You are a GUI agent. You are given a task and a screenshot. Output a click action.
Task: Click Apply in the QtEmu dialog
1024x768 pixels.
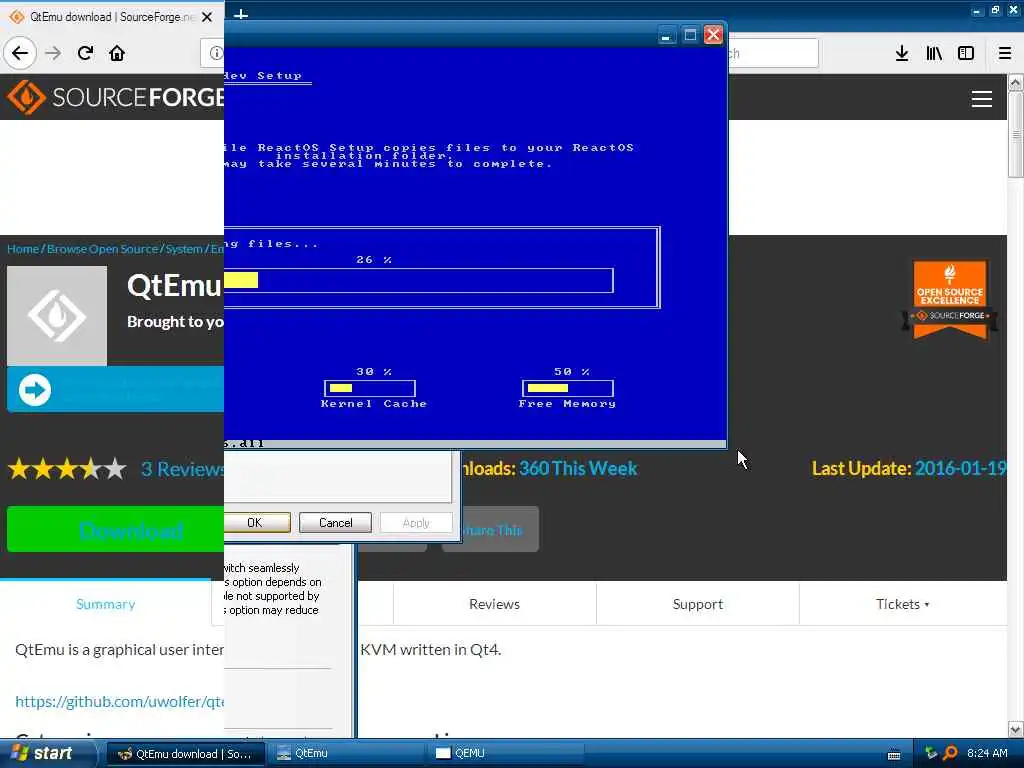(x=416, y=522)
